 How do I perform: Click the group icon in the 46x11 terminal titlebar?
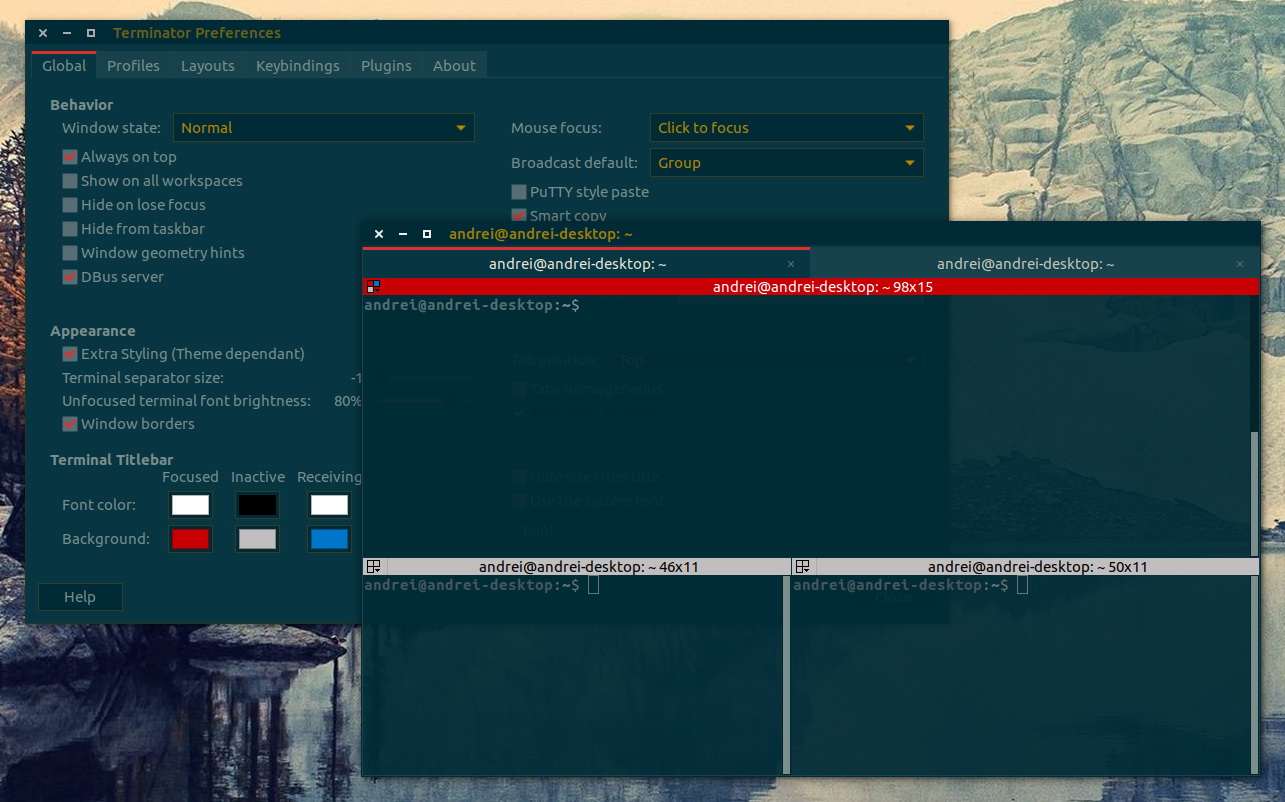374,566
